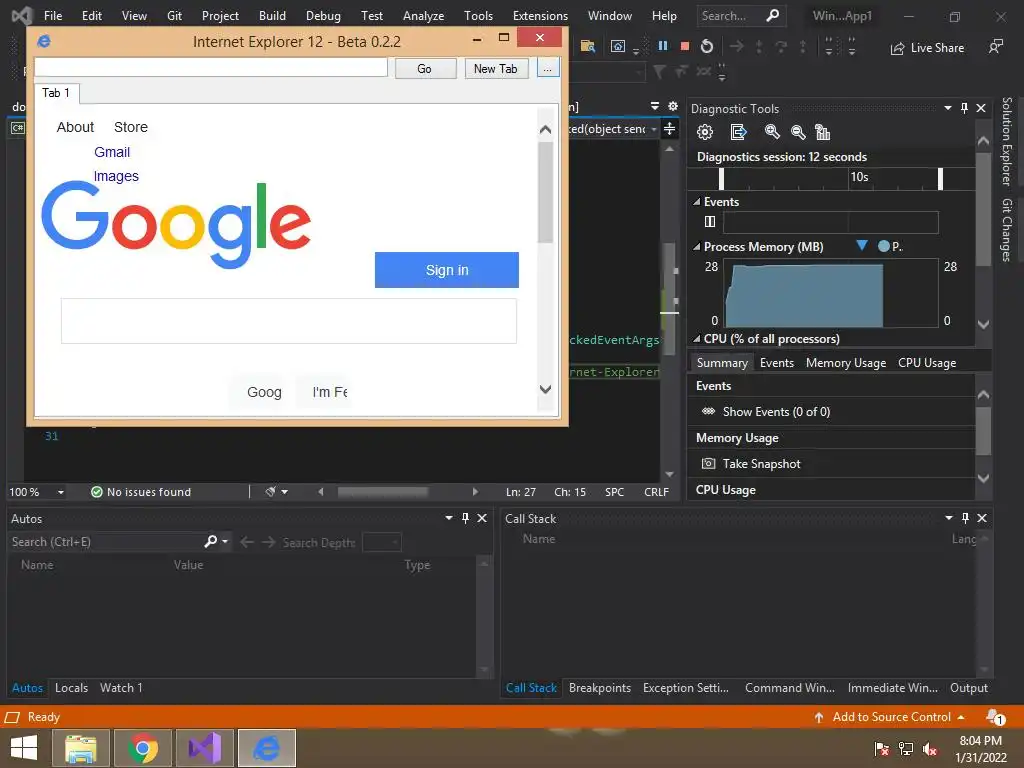Open the File menu
Screen dimensions: 1024x768
tap(53, 16)
